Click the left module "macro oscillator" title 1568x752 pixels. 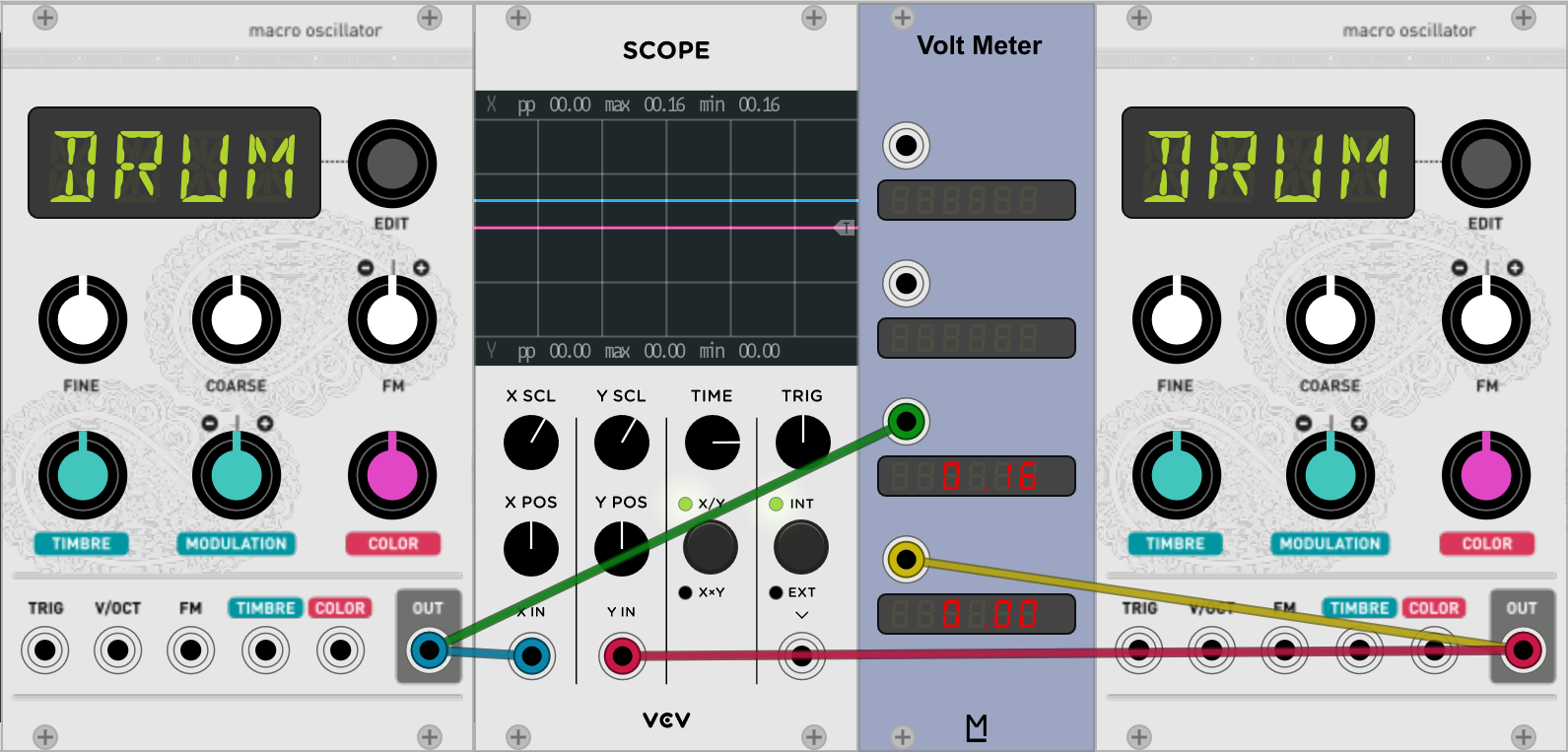(x=315, y=31)
